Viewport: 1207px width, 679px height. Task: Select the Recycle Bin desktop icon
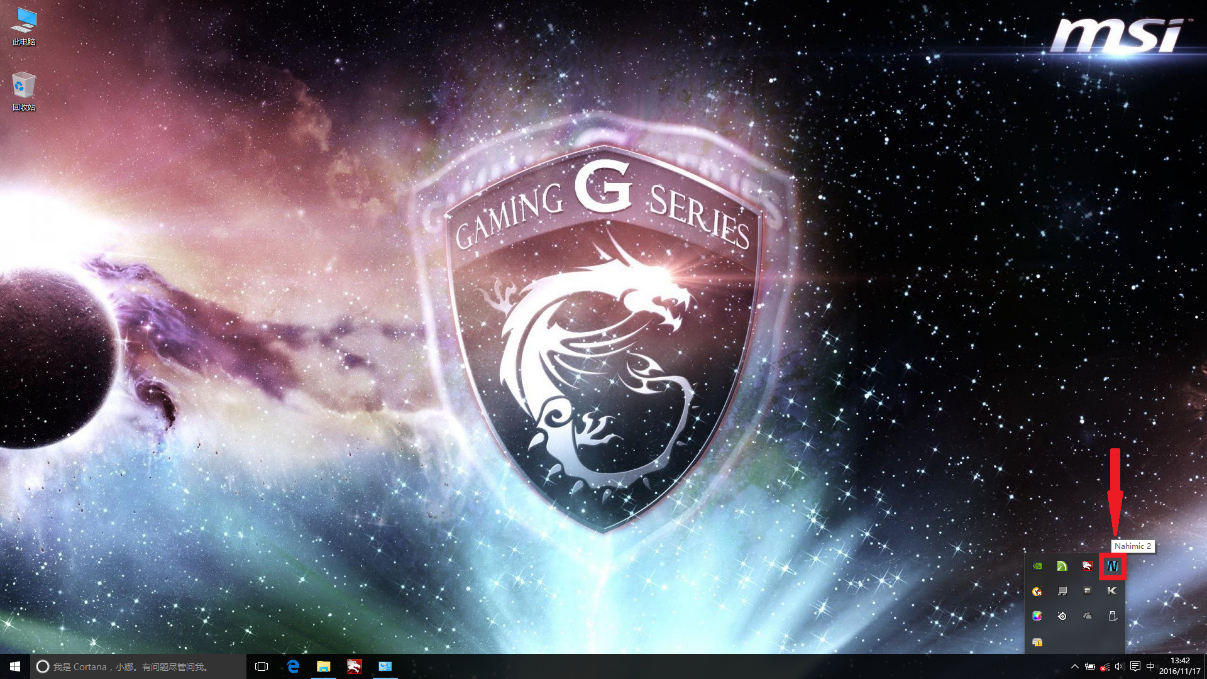click(x=24, y=92)
